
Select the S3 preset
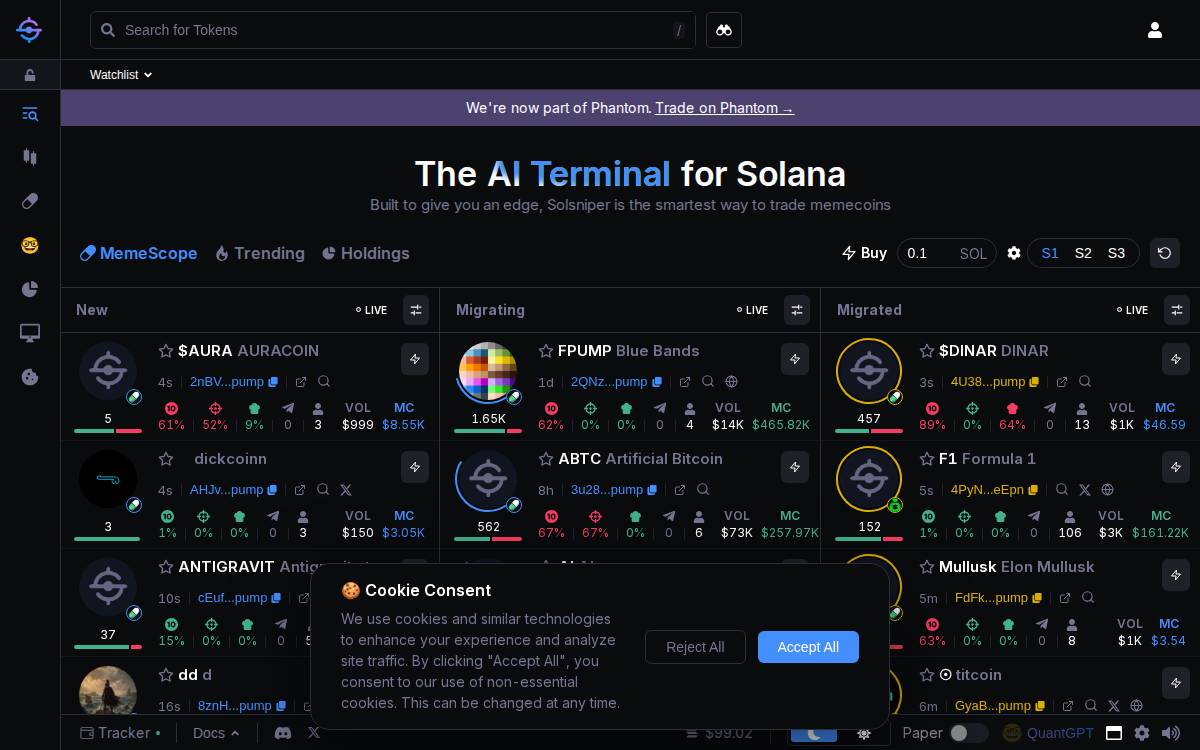click(x=1116, y=253)
